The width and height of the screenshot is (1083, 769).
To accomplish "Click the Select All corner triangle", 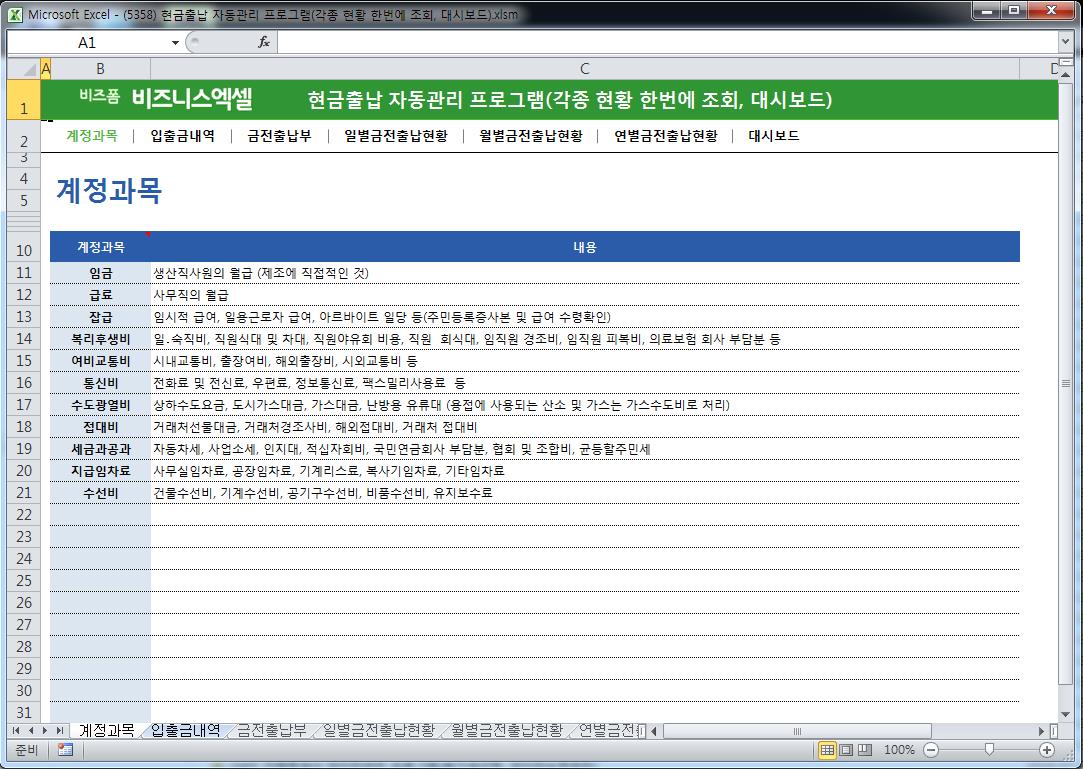I will tap(24, 68).
